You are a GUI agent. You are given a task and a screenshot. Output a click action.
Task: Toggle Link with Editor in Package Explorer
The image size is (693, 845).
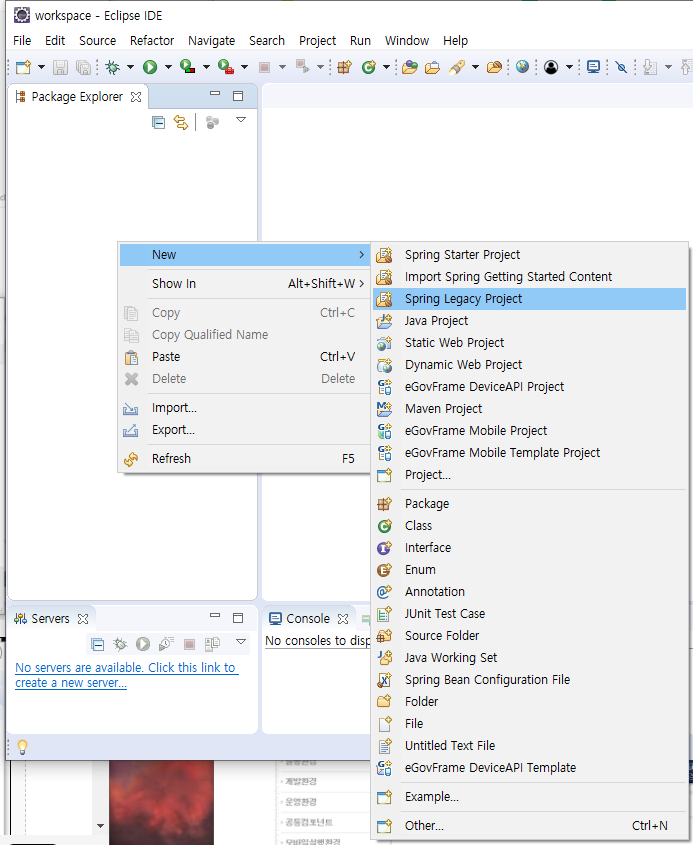(181, 123)
